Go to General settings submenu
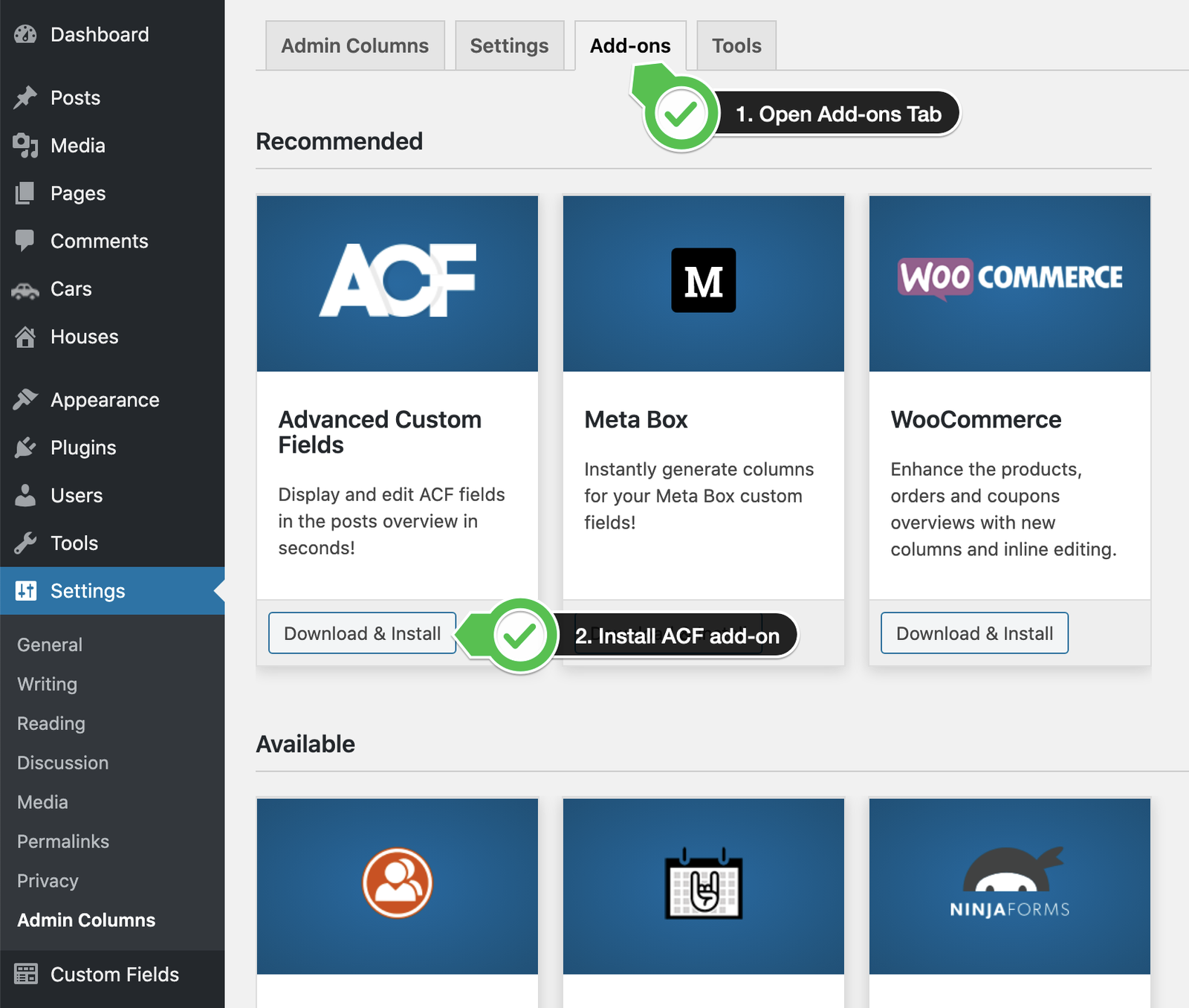This screenshot has height=1008, width=1189. [x=50, y=644]
